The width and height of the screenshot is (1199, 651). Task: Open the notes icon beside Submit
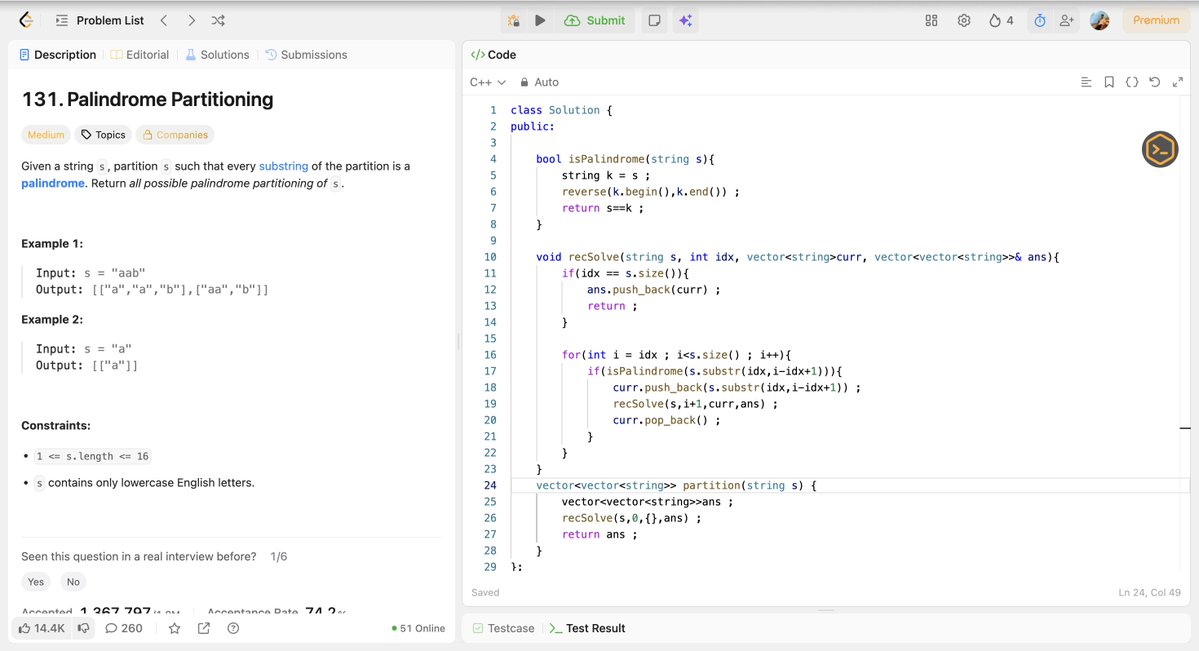point(655,21)
